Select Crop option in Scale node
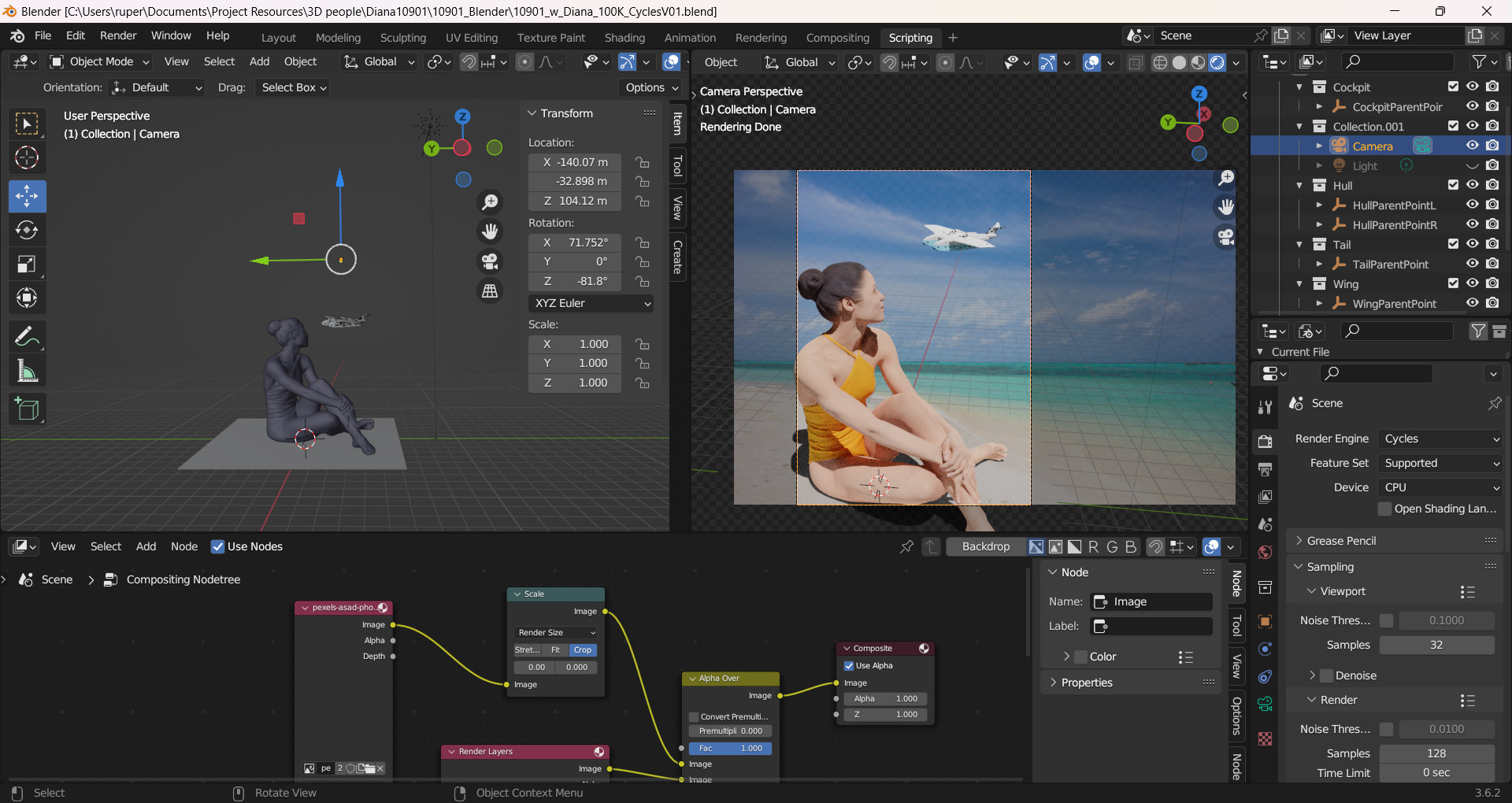Image resolution: width=1512 pixels, height=803 pixels. (x=583, y=650)
